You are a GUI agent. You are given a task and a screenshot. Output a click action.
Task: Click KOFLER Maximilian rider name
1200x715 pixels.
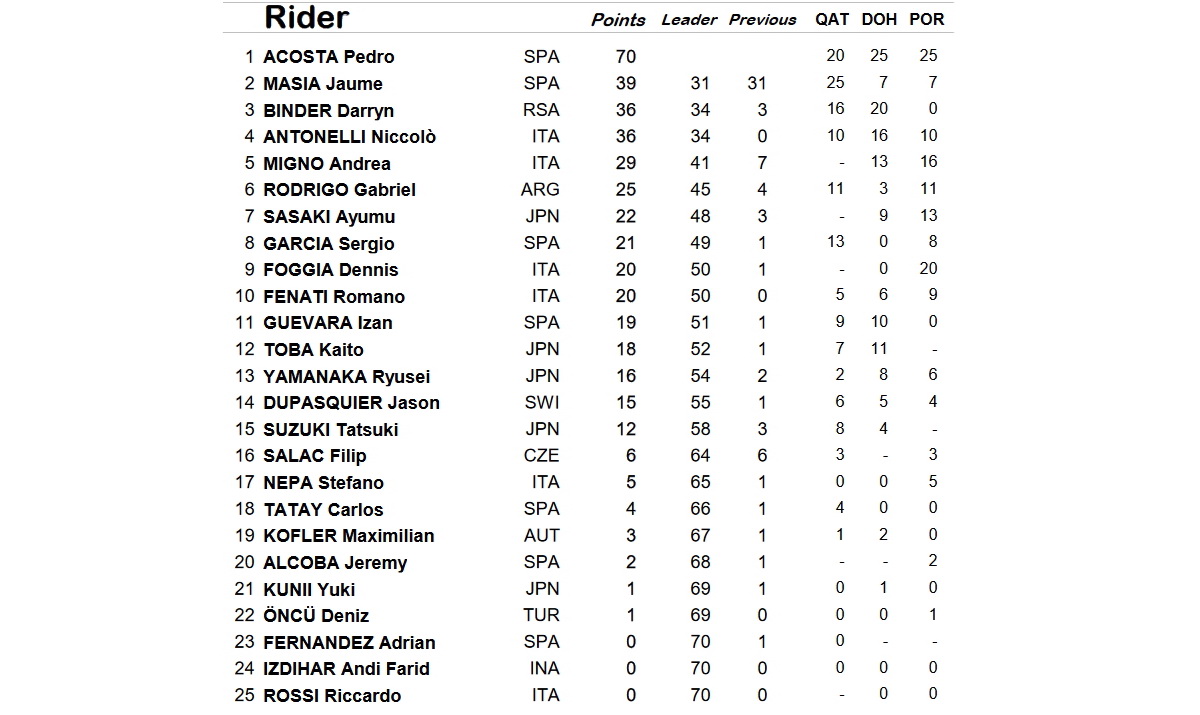click(348, 536)
